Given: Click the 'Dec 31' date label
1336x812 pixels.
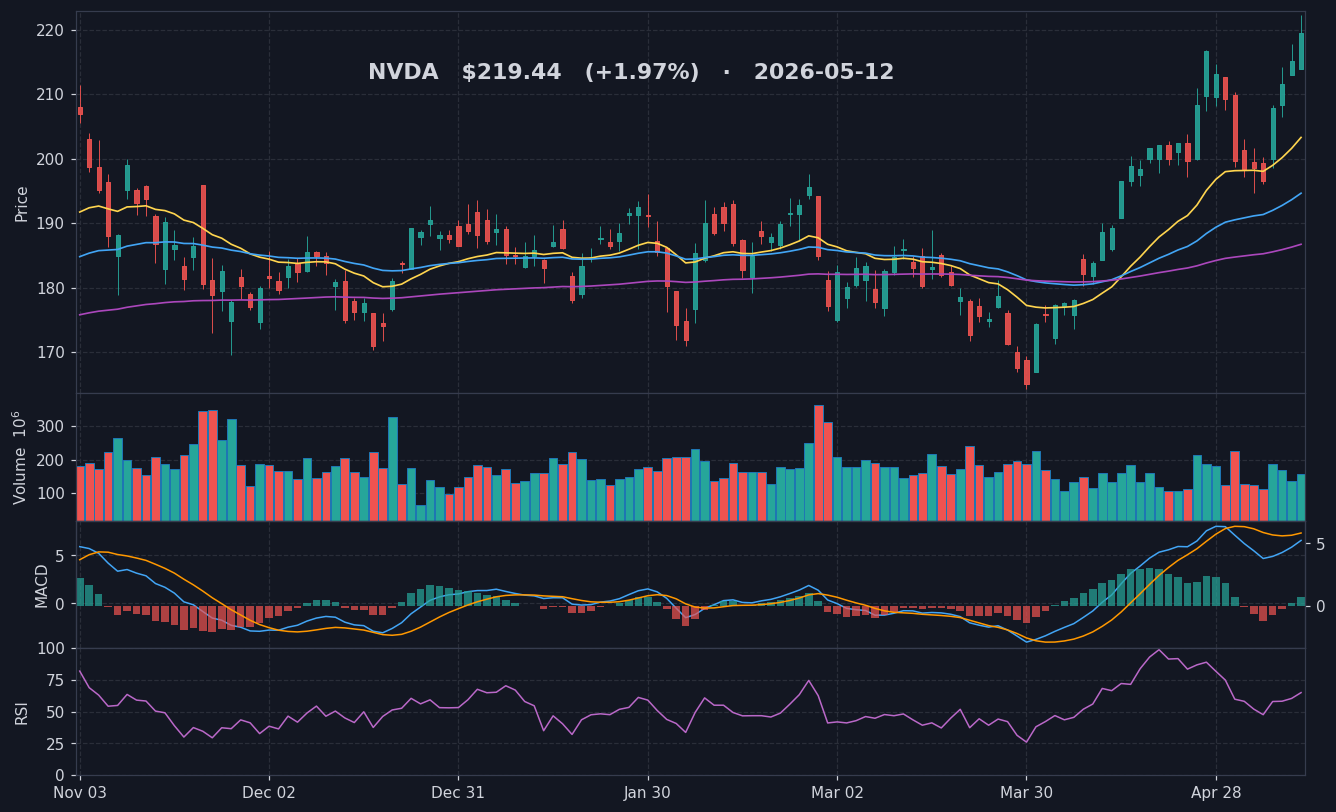Looking at the screenshot, I should [458, 793].
